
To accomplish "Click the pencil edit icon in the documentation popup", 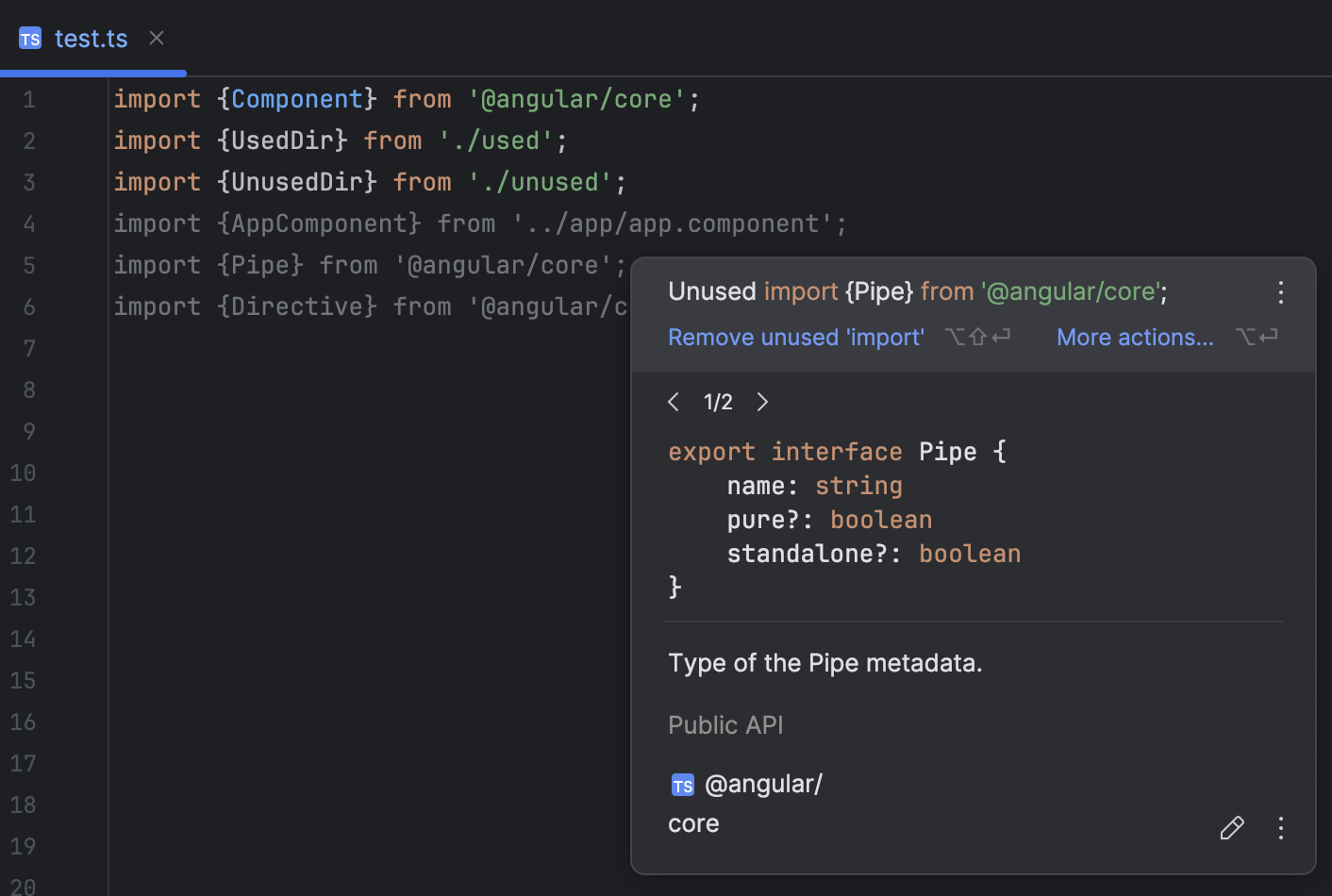I will (1232, 827).
